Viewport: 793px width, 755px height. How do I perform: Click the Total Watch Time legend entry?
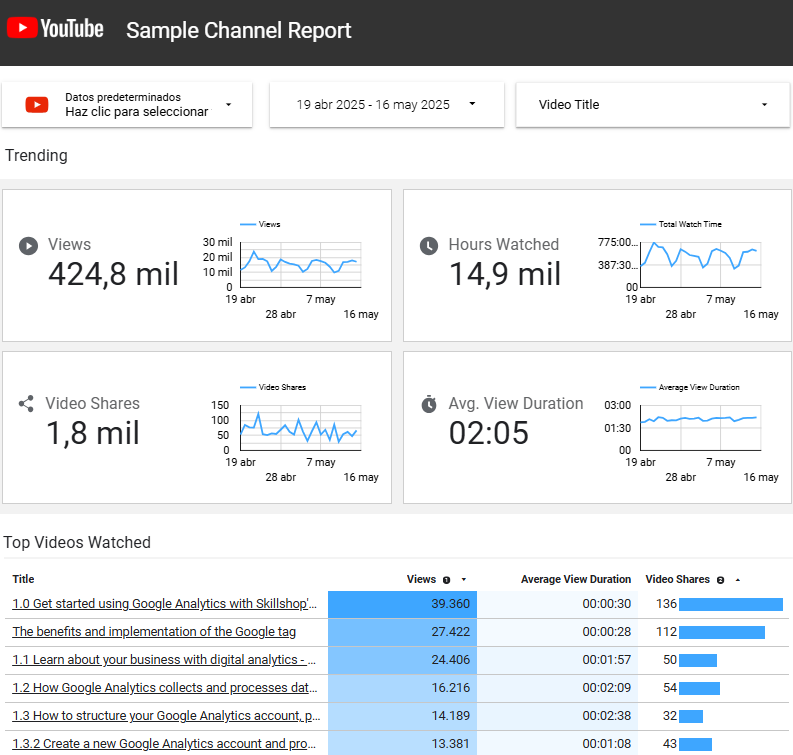click(681, 224)
